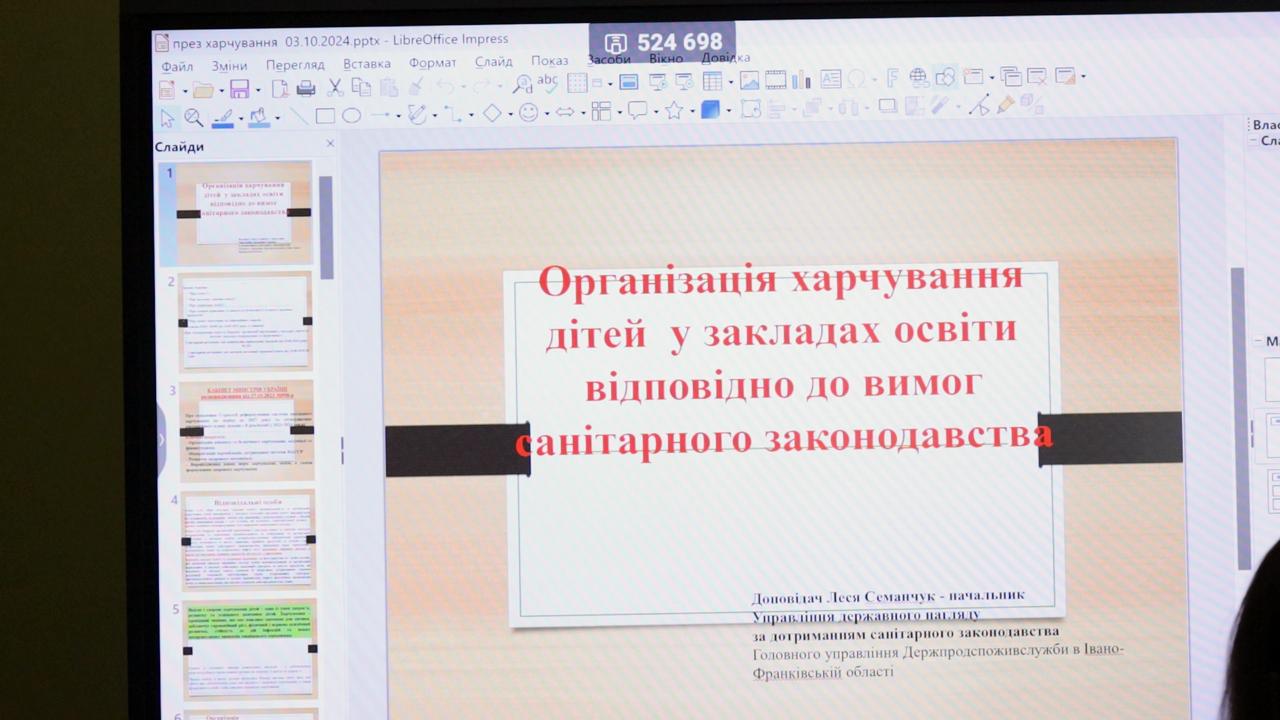
Task: Insert a table via Table icon
Action: pos(712,81)
